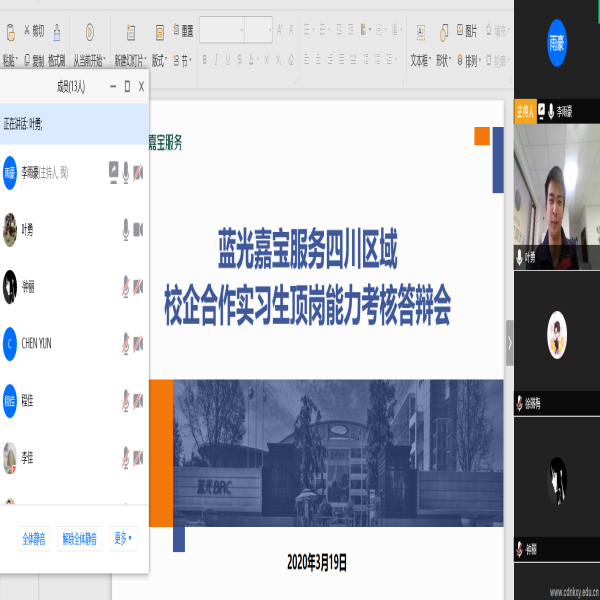
Task: Open the From Current (从当前开始) dropdown
Action: pos(89,60)
